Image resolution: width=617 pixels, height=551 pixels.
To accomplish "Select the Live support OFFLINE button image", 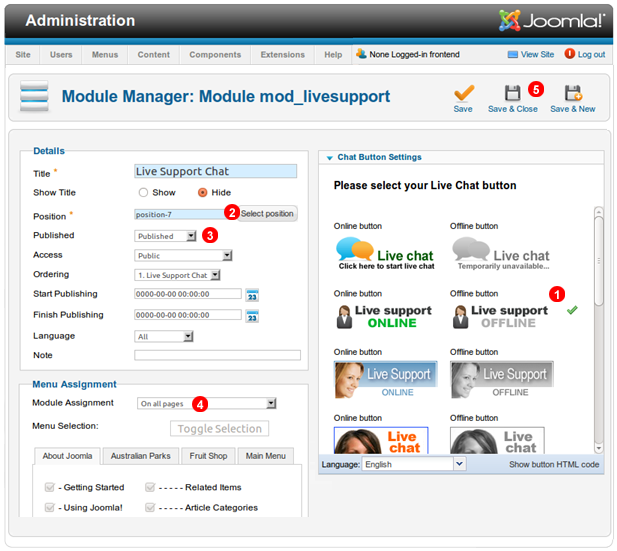I will (x=500, y=316).
